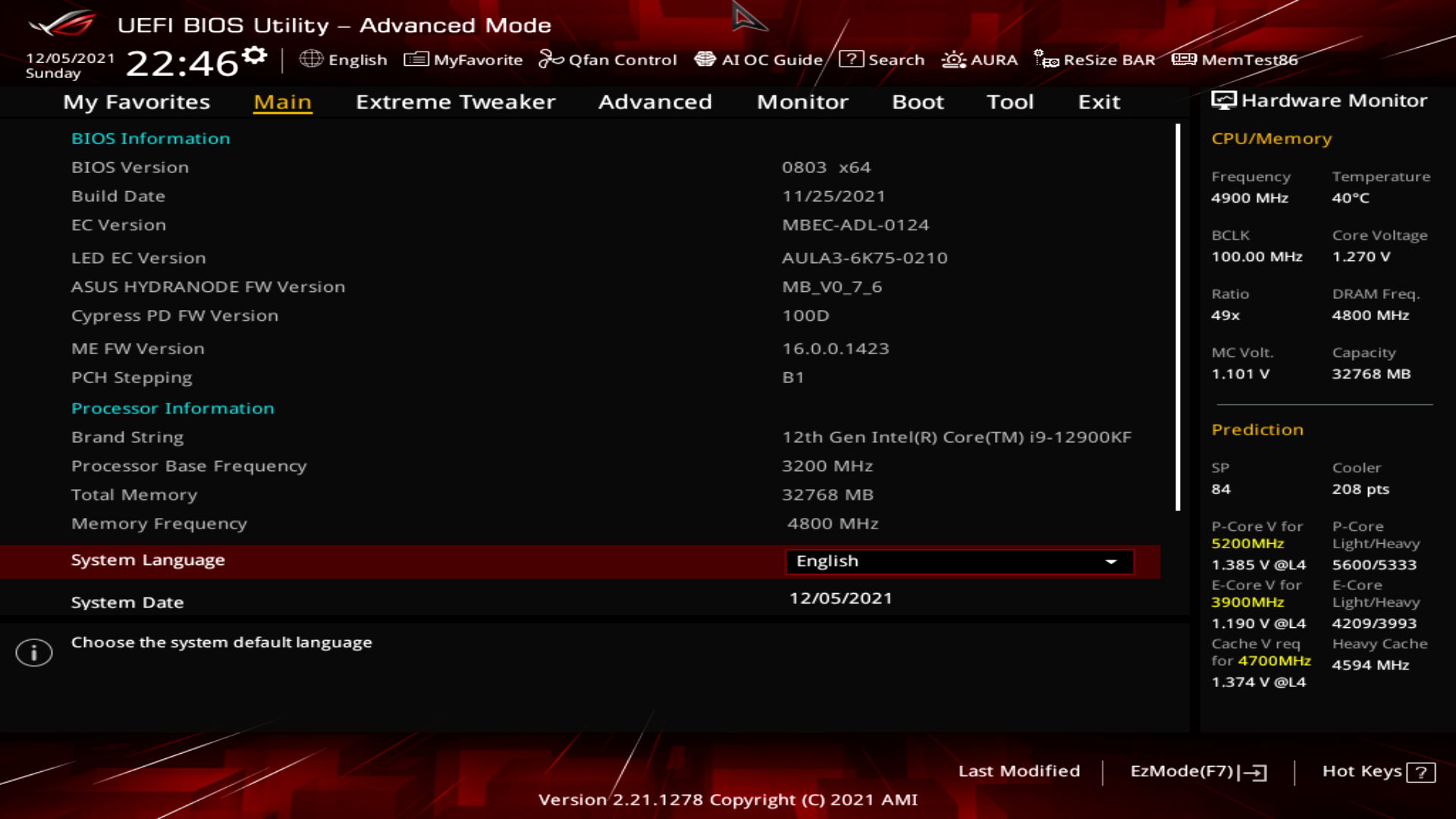Switch to the Extreme Tweaker tab
Screen dimensions: 1456x819
coord(455,102)
